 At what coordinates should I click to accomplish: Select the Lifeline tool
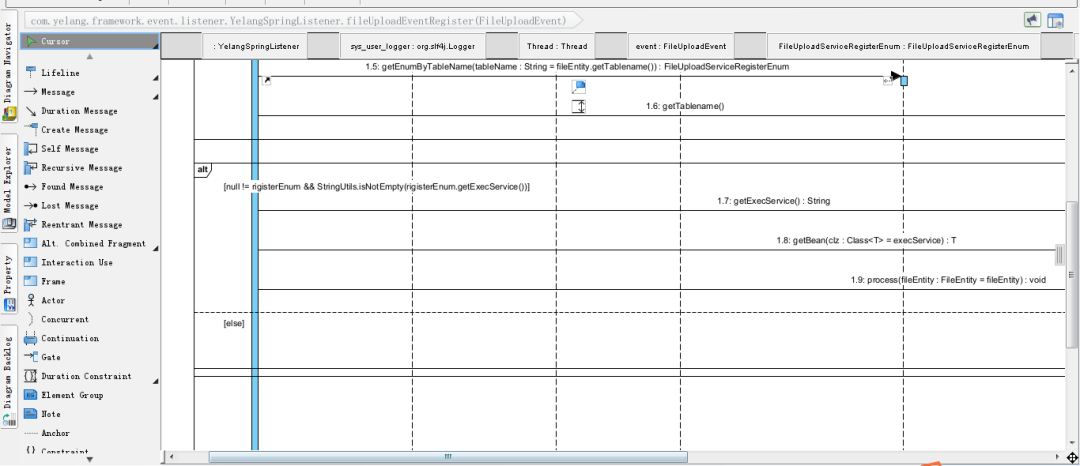60,73
